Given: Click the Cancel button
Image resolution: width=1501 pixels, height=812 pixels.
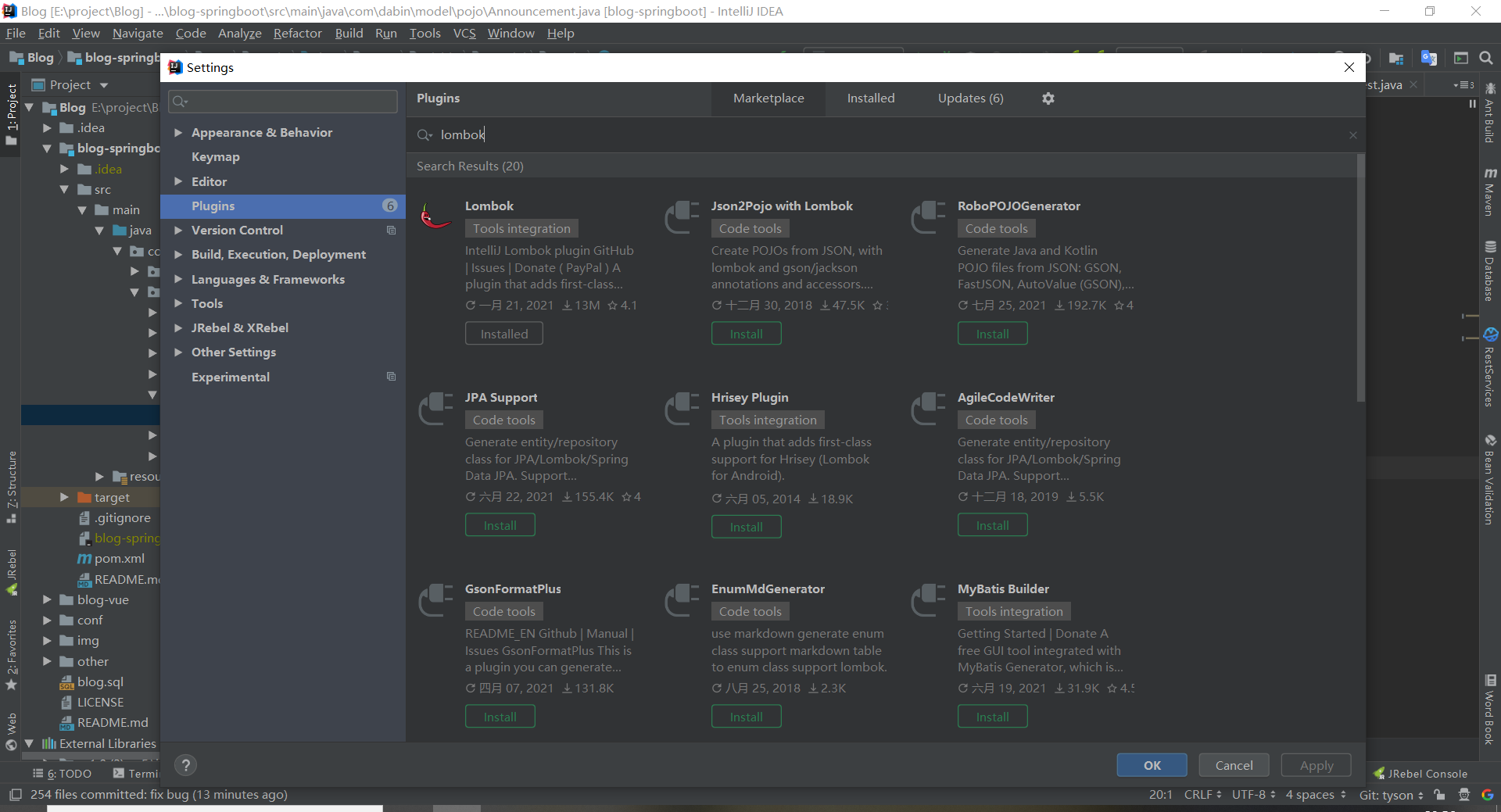Looking at the screenshot, I should coord(1234,765).
